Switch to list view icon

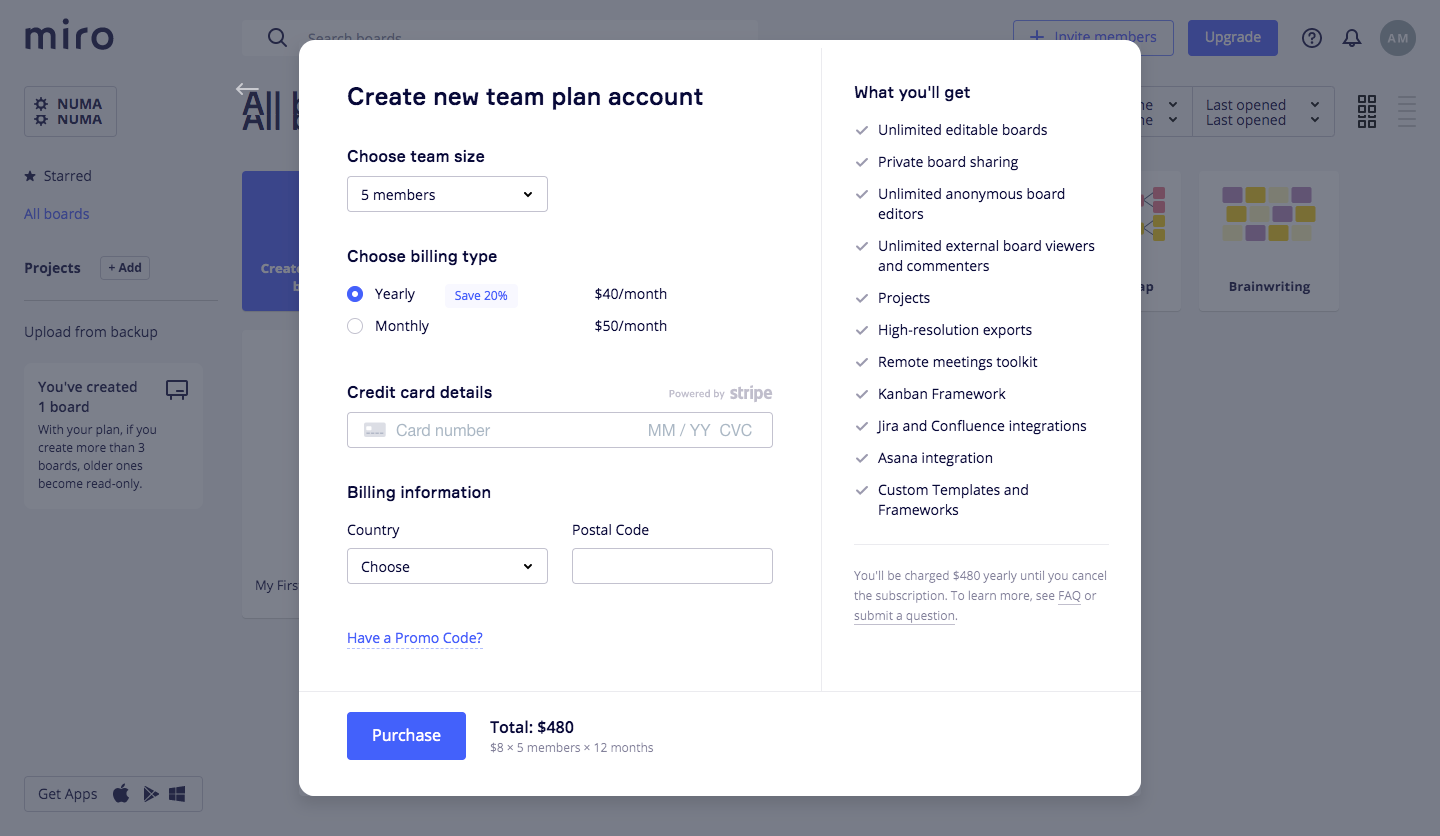[x=1407, y=112]
